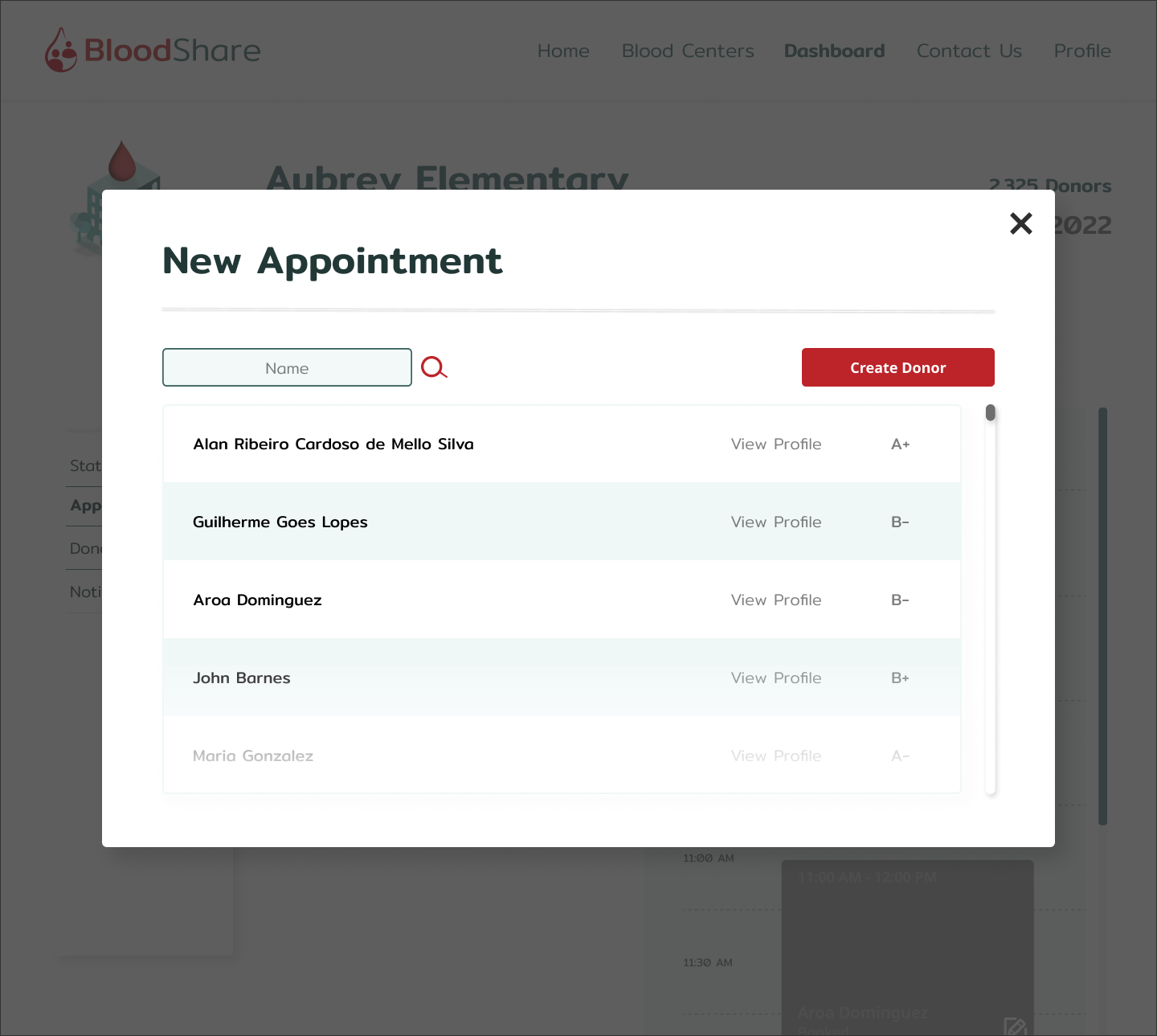The image size is (1157, 1036).
Task: Click blood type B- of Guilherme Goes Lopes
Action: 900,522
